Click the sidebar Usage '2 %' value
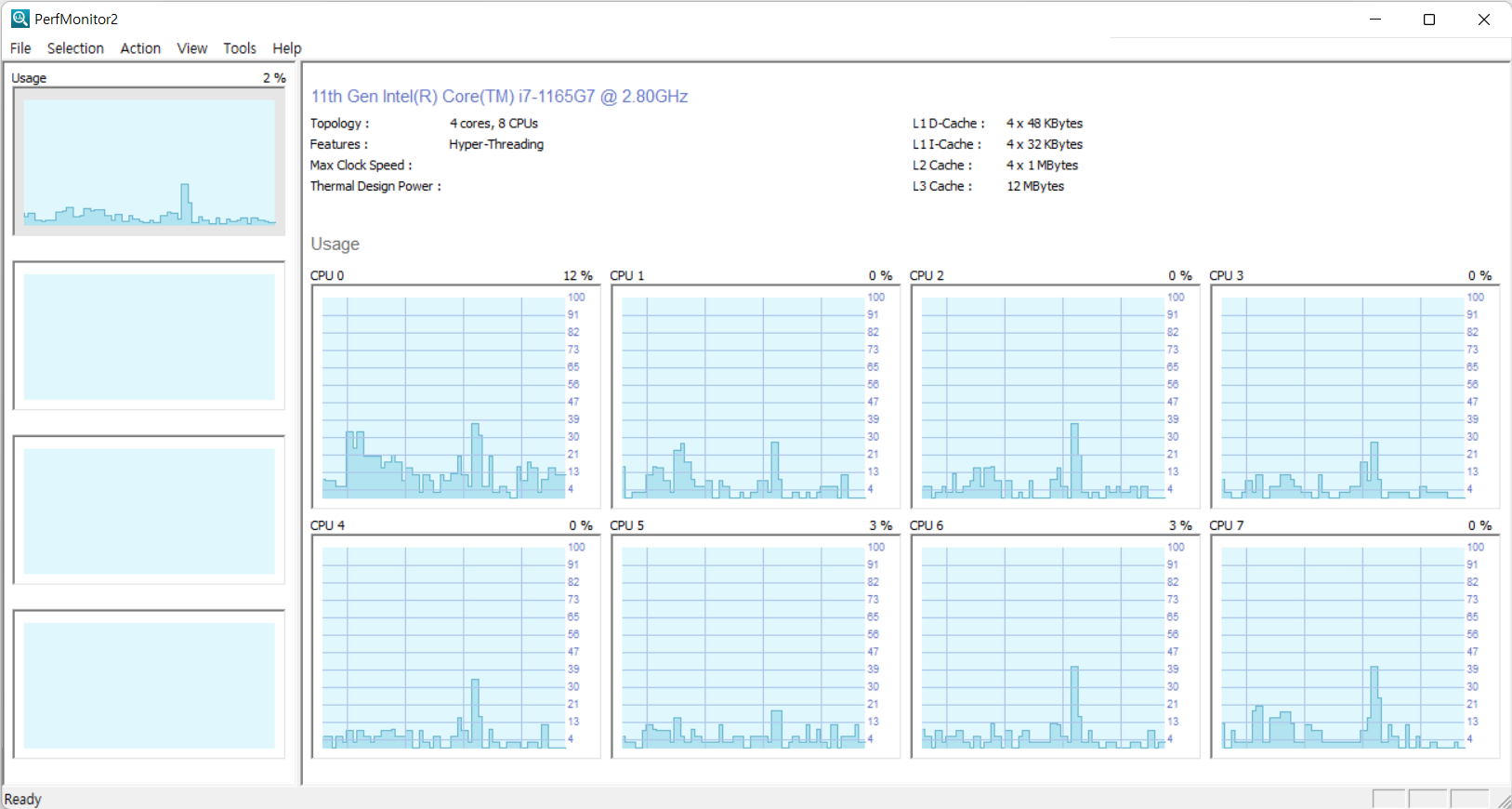This screenshot has height=809, width=1512. (274, 78)
